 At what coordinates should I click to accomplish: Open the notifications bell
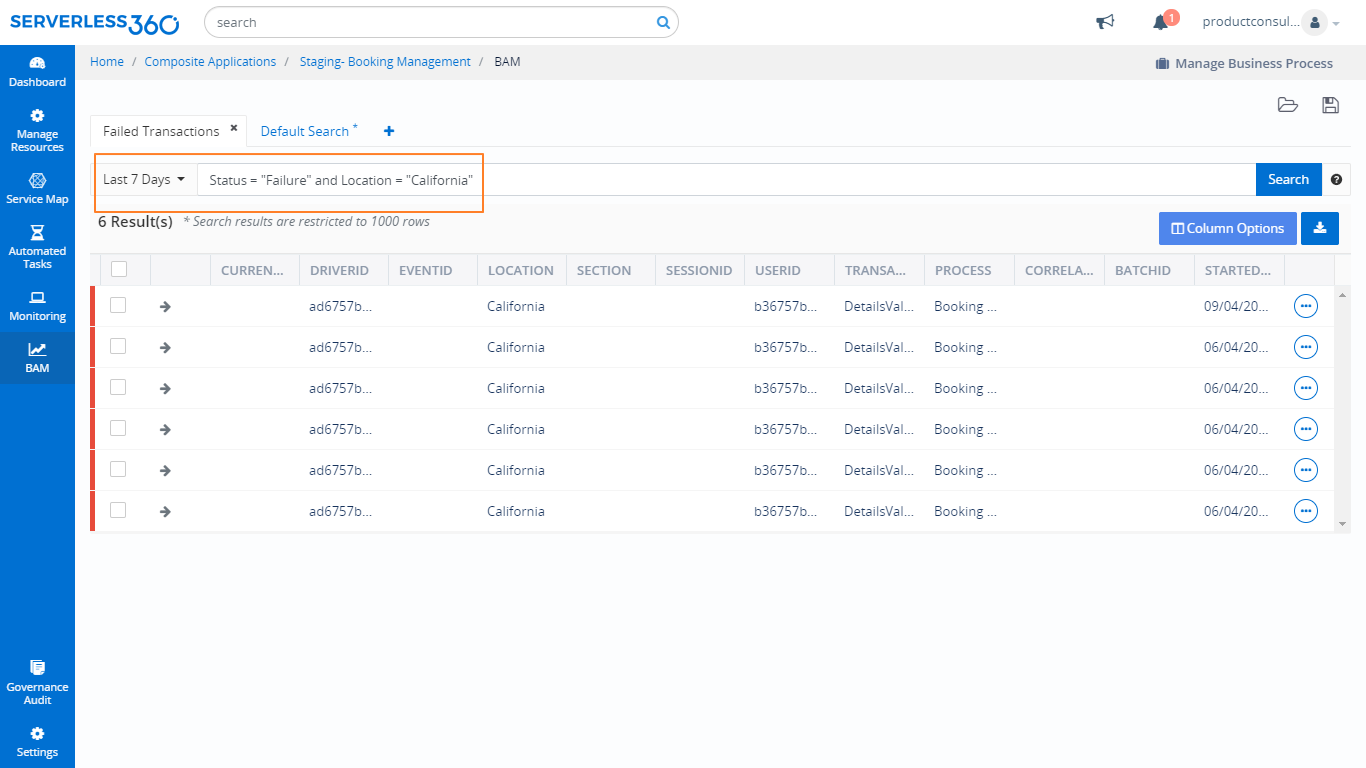pos(1160,22)
